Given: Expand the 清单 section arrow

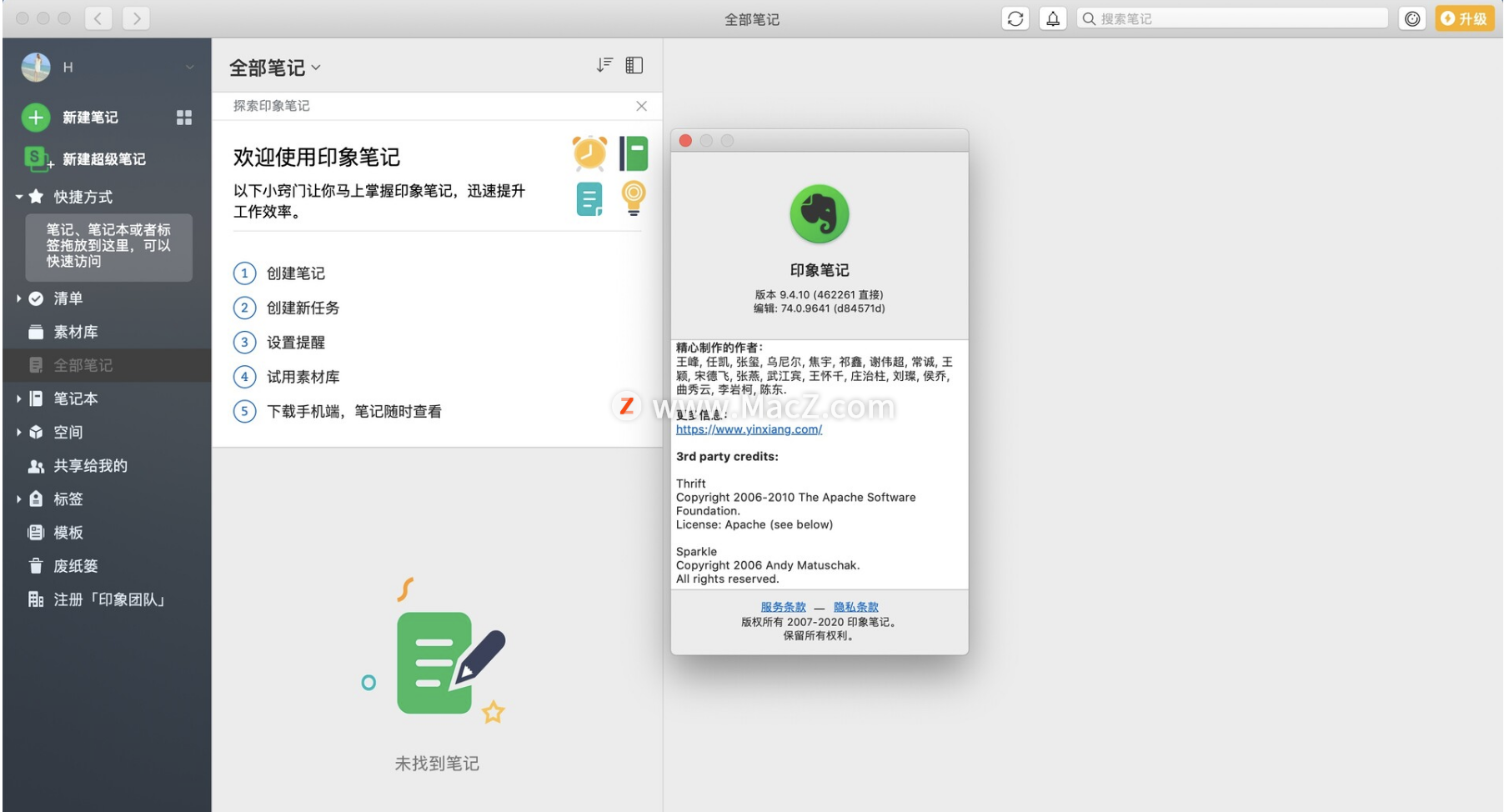Looking at the screenshot, I should point(18,298).
